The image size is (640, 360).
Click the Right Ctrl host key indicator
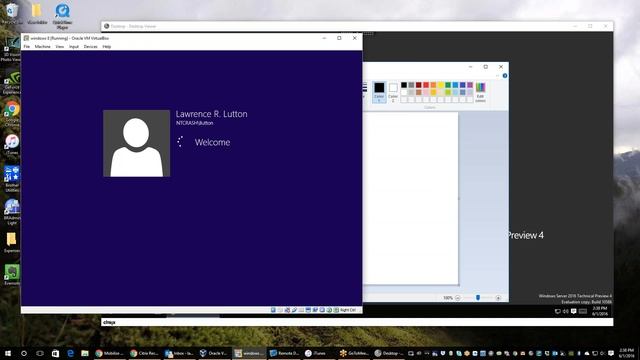(x=348, y=310)
